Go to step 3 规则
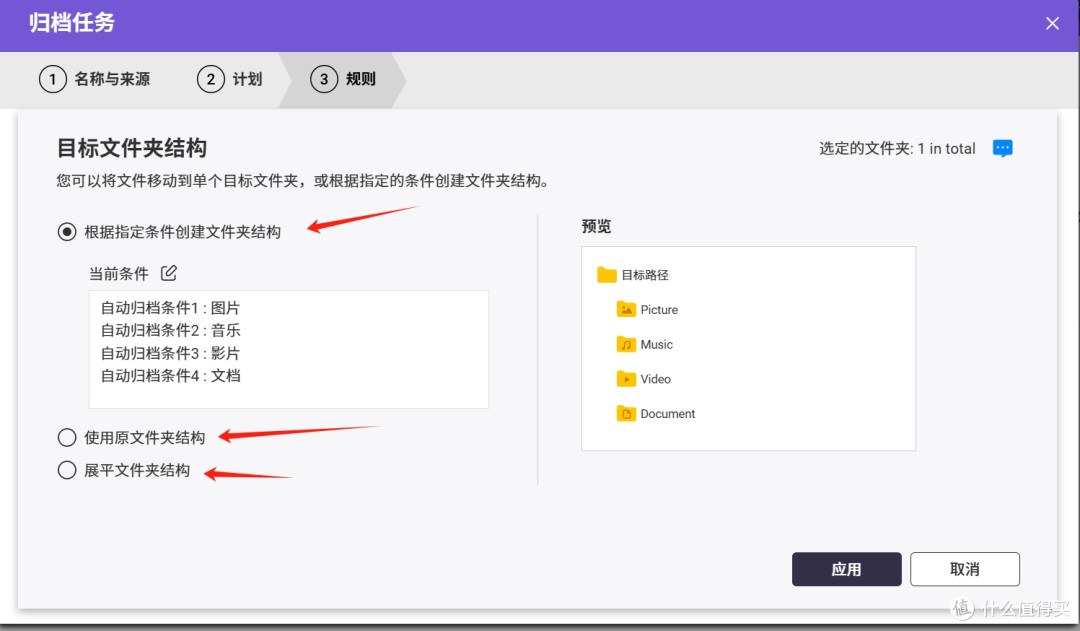The height and width of the screenshot is (631, 1080). [343, 79]
